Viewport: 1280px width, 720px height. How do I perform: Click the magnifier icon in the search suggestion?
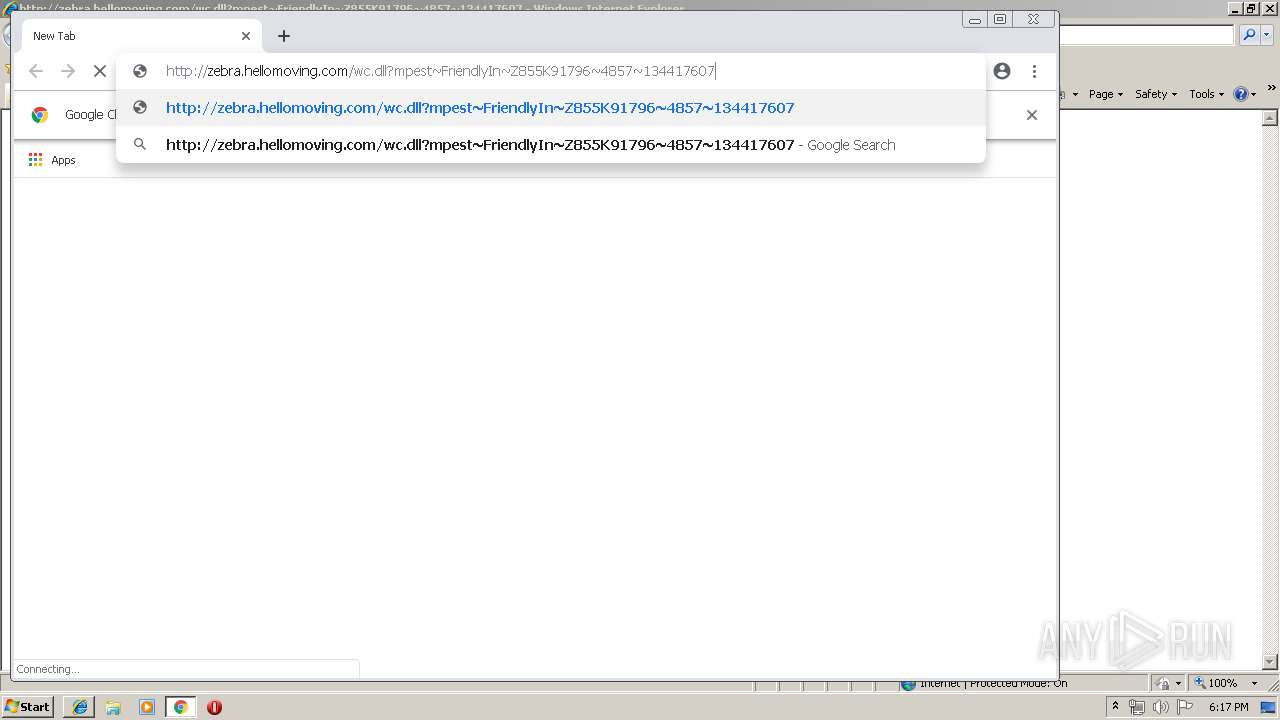[x=140, y=145]
